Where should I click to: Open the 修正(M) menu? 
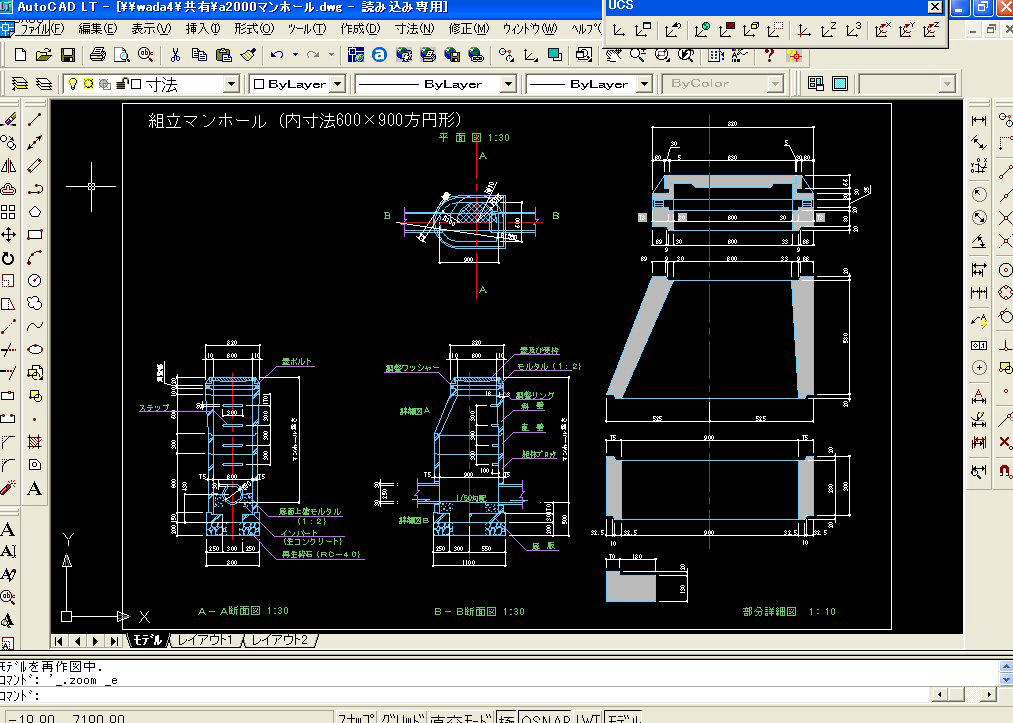click(x=469, y=29)
